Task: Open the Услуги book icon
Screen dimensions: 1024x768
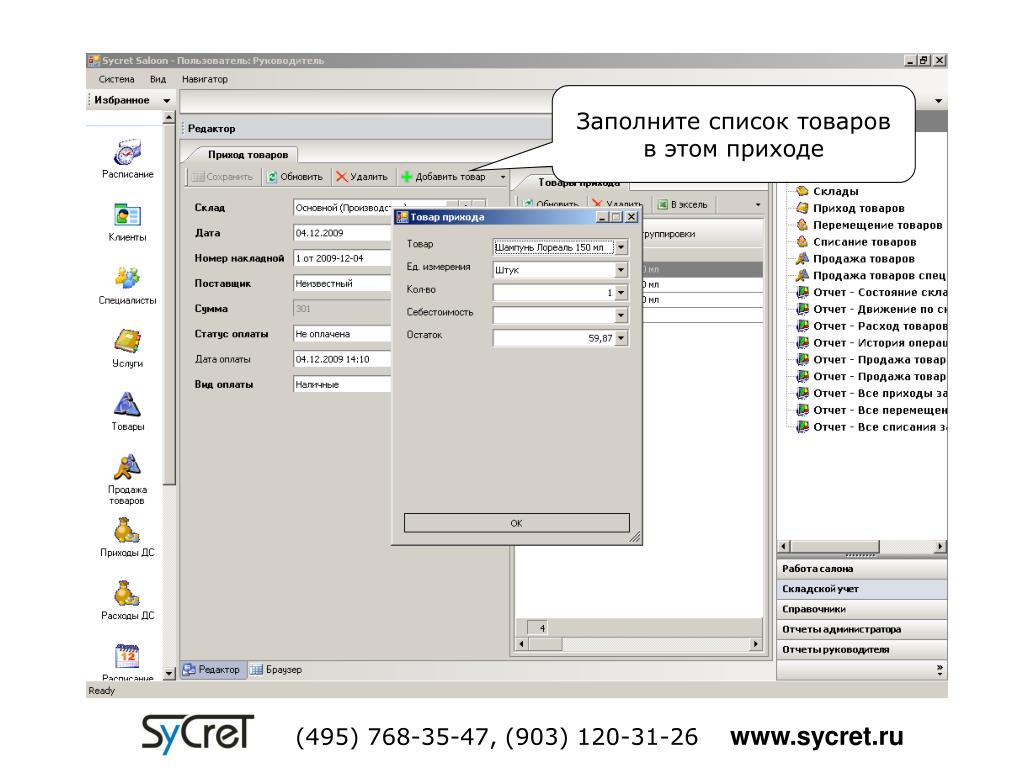Action: pos(127,341)
